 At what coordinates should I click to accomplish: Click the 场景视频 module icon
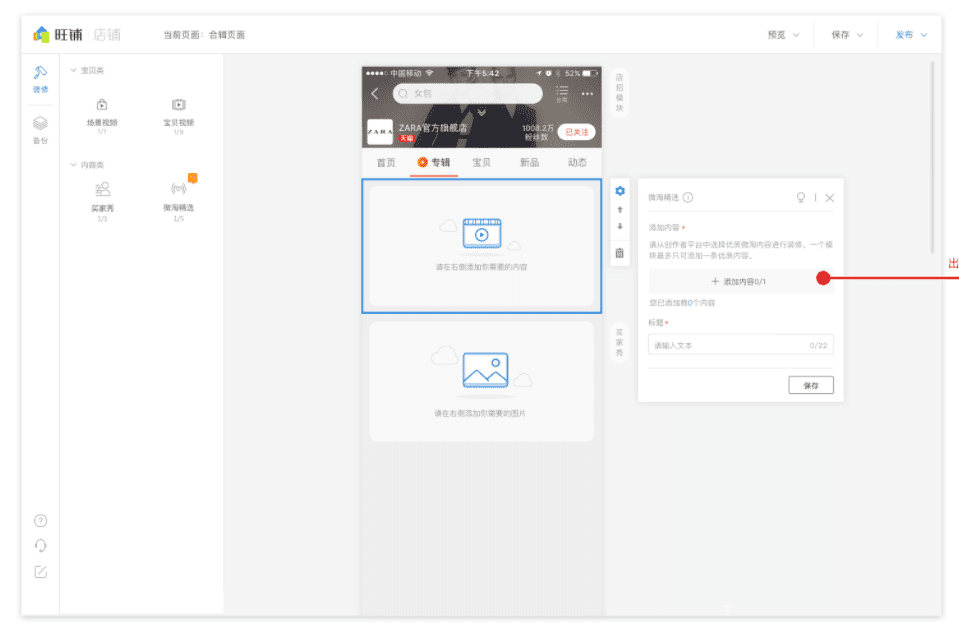coord(101,103)
